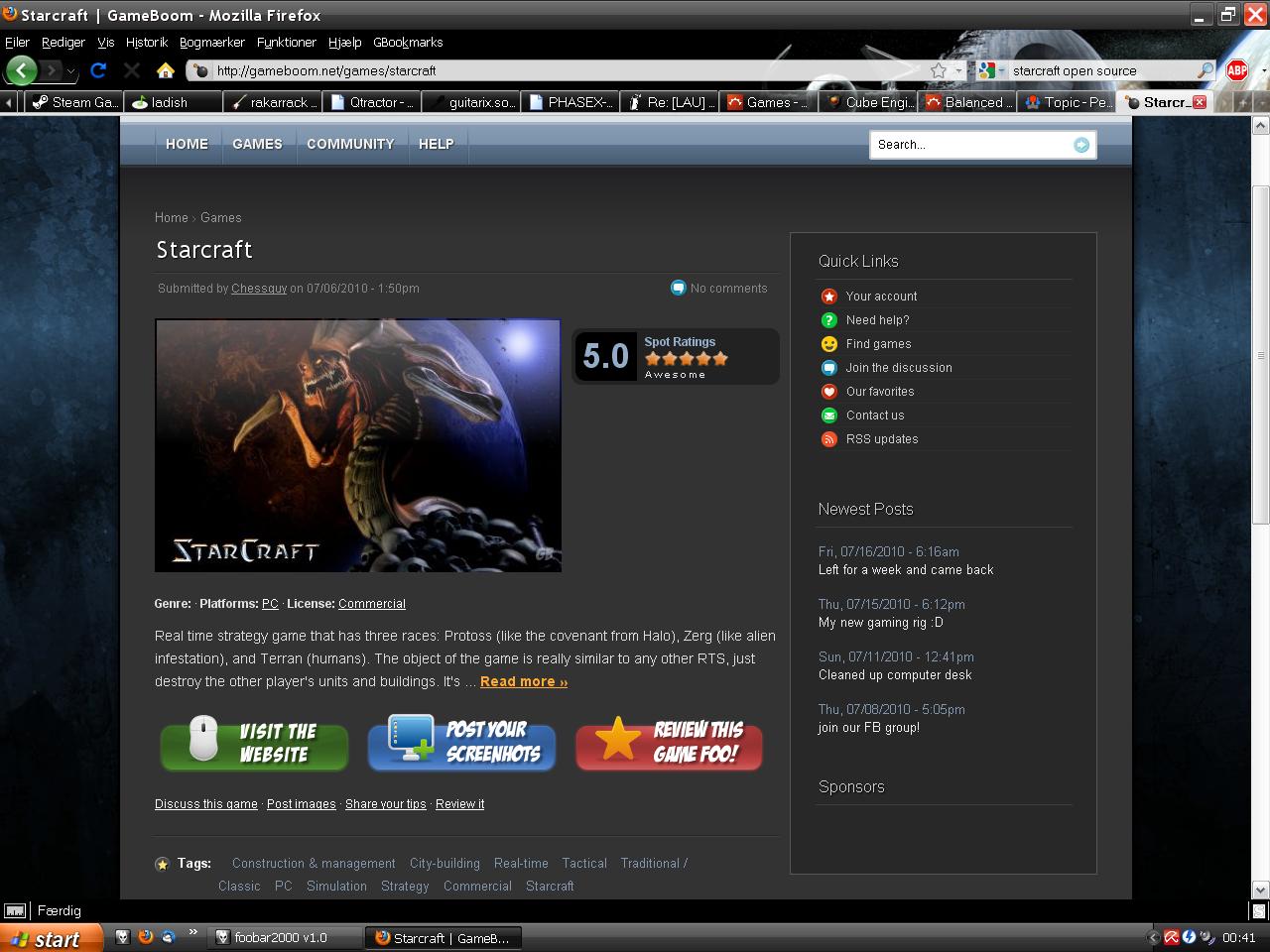Image resolution: width=1270 pixels, height=952 pixels.
Task: Open the URL bar history dropdown arrow
Action: pyautogui.click(x=958, y=70)
